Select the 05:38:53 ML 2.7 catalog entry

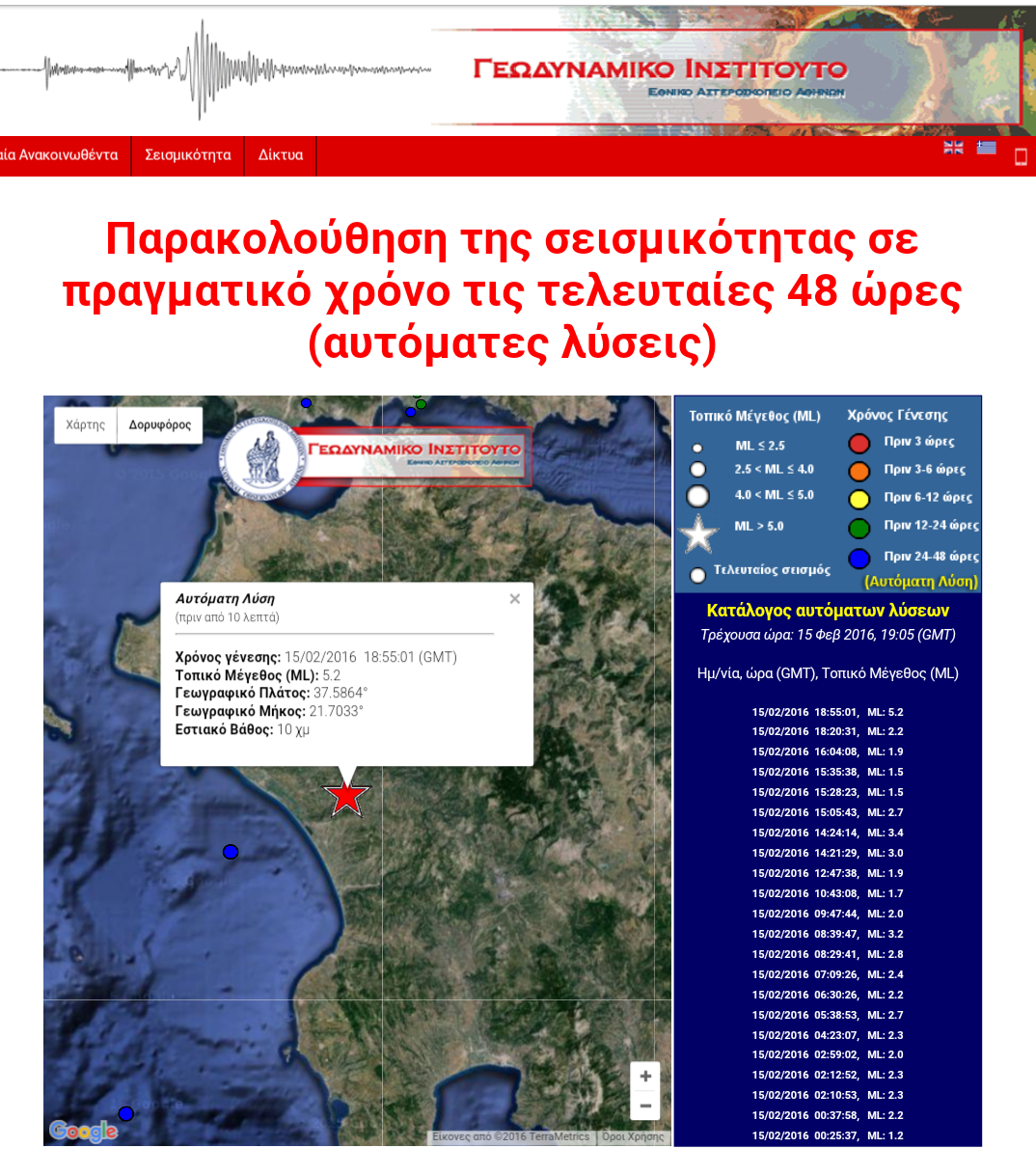pos(828,1015)
